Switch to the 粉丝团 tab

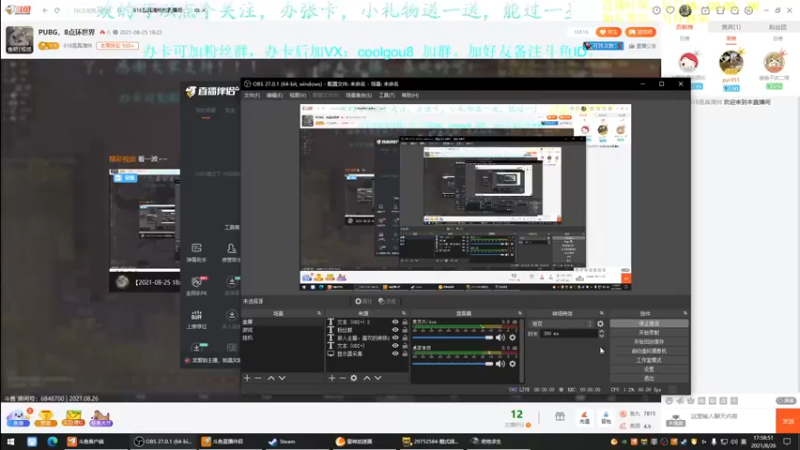778,27
